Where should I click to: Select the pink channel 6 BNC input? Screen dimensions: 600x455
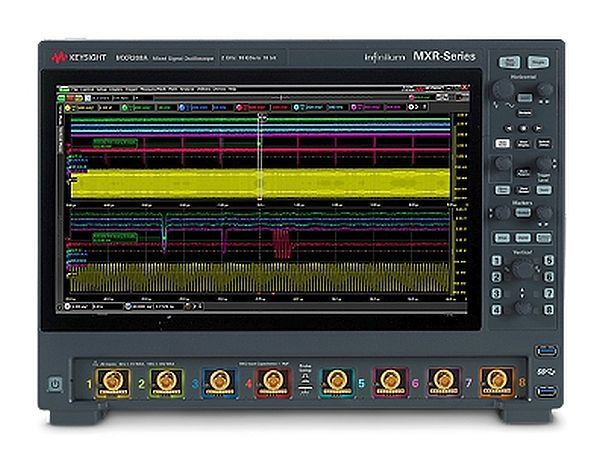[390, 383]
